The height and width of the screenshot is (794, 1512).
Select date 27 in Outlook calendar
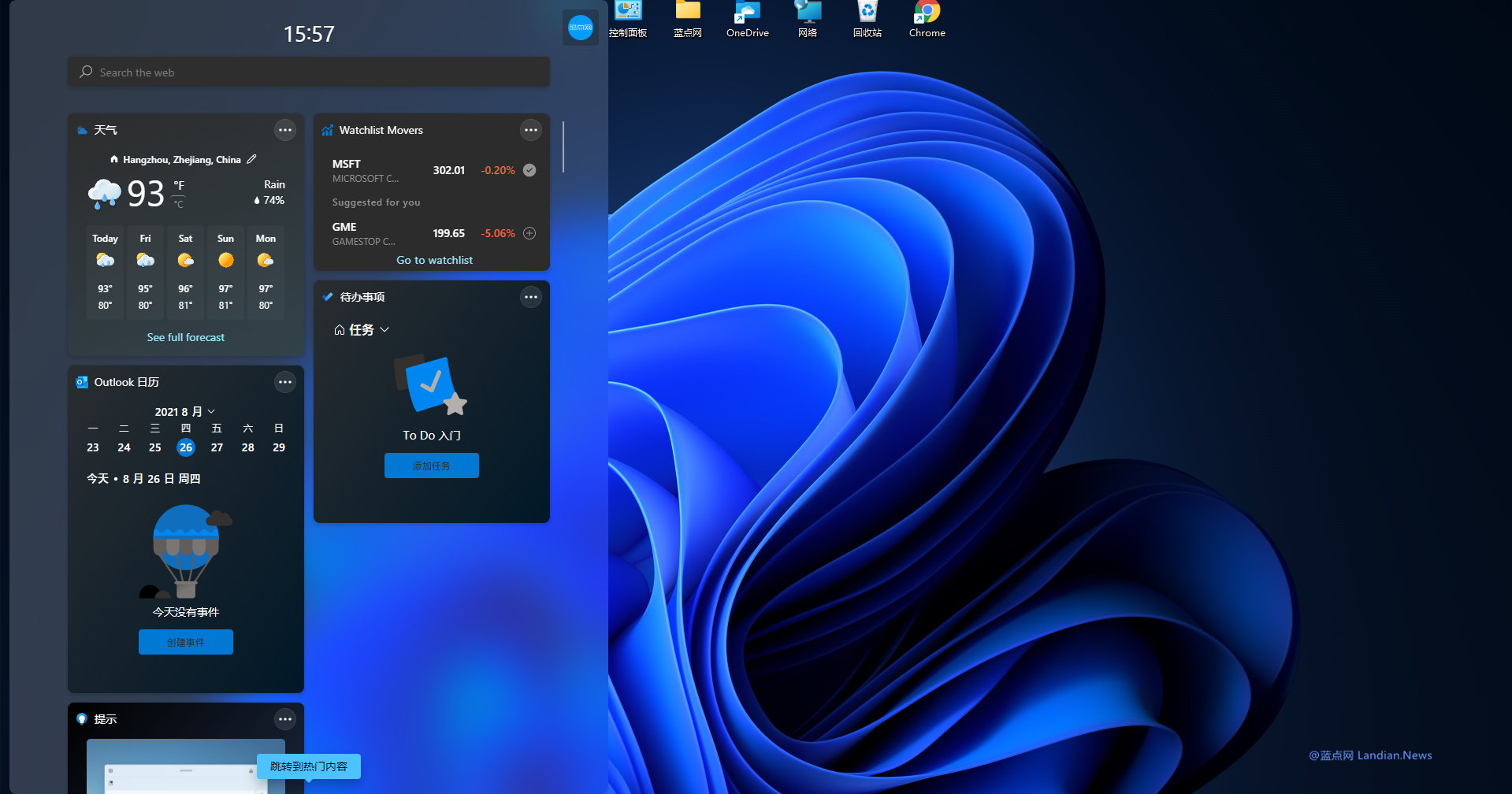pyautogui.click(x=217, y=447)
